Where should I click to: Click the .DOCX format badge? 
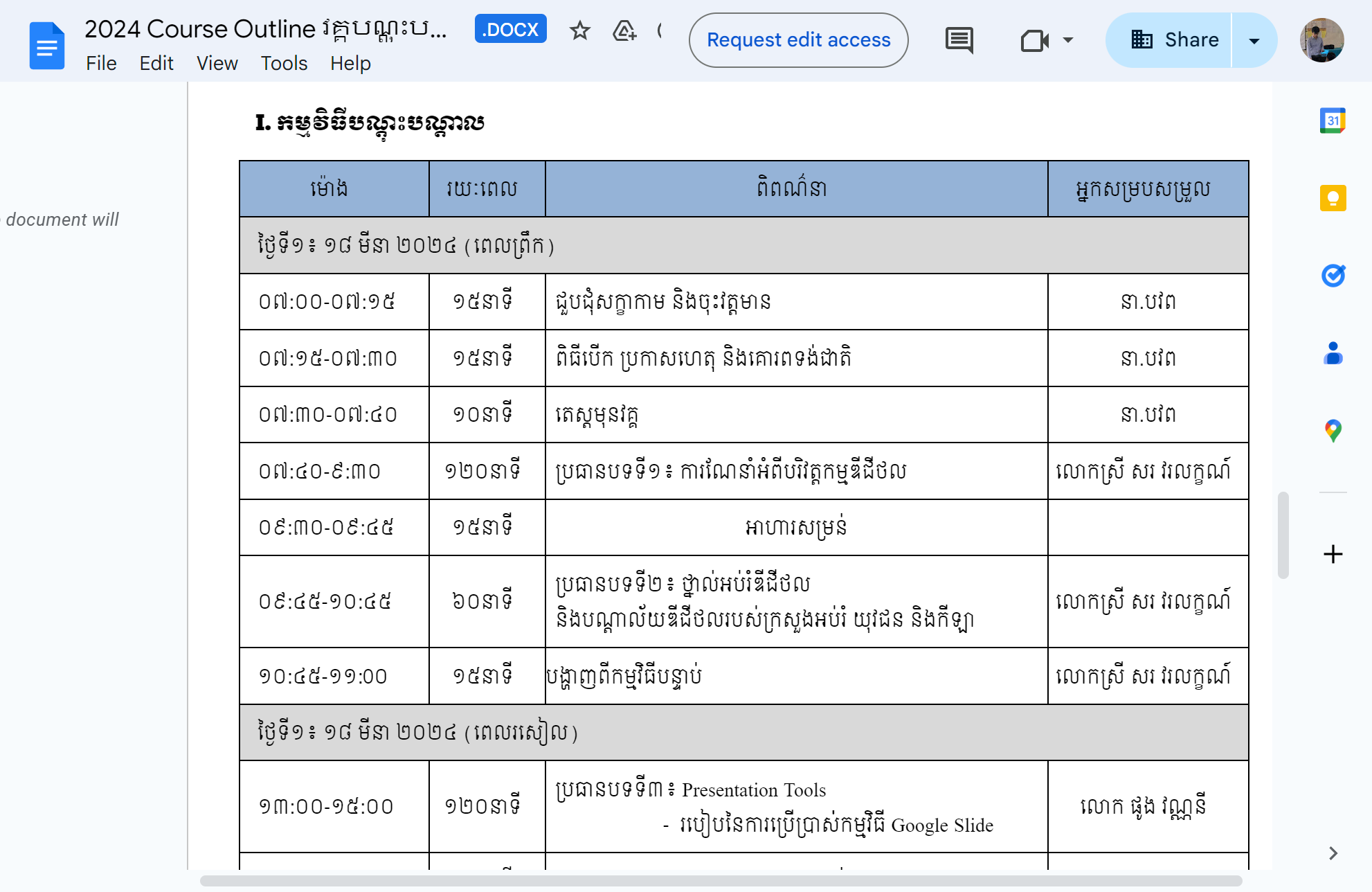(510, 29)
